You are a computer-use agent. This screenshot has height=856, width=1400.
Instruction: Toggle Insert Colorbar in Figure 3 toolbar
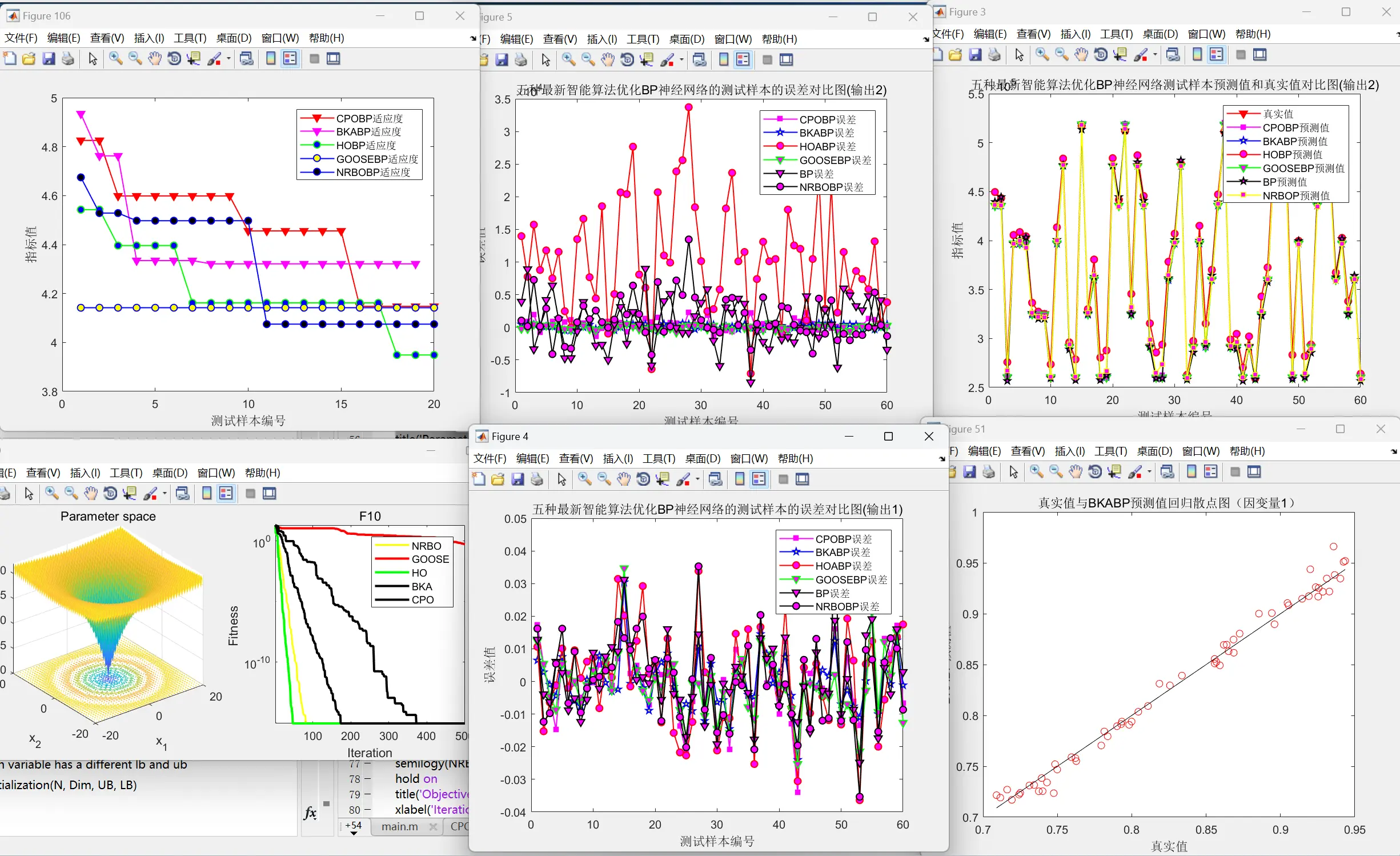click(x=1197, y=55)
